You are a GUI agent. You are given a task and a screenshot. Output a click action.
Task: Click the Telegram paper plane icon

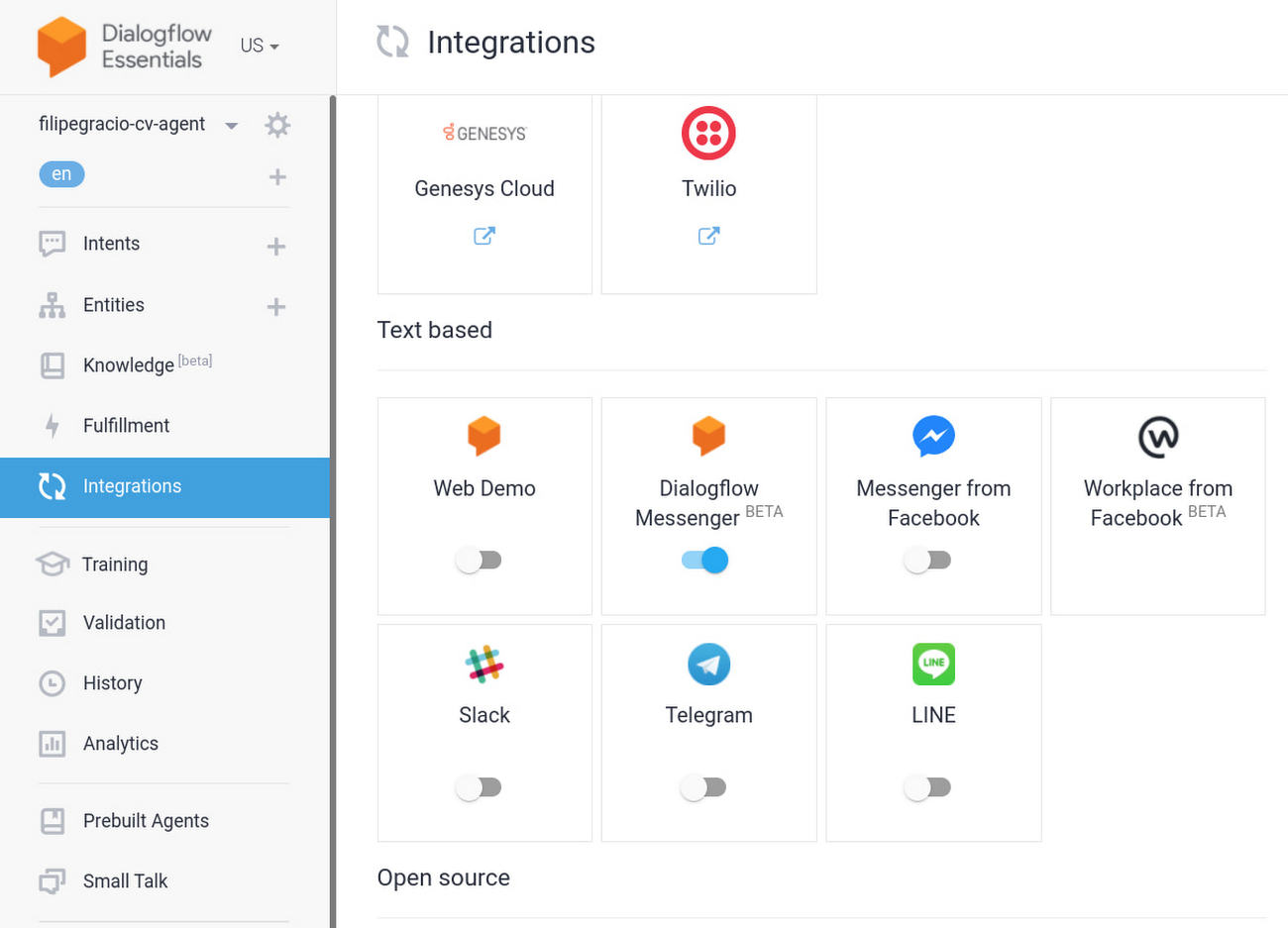tap(708, 665)
